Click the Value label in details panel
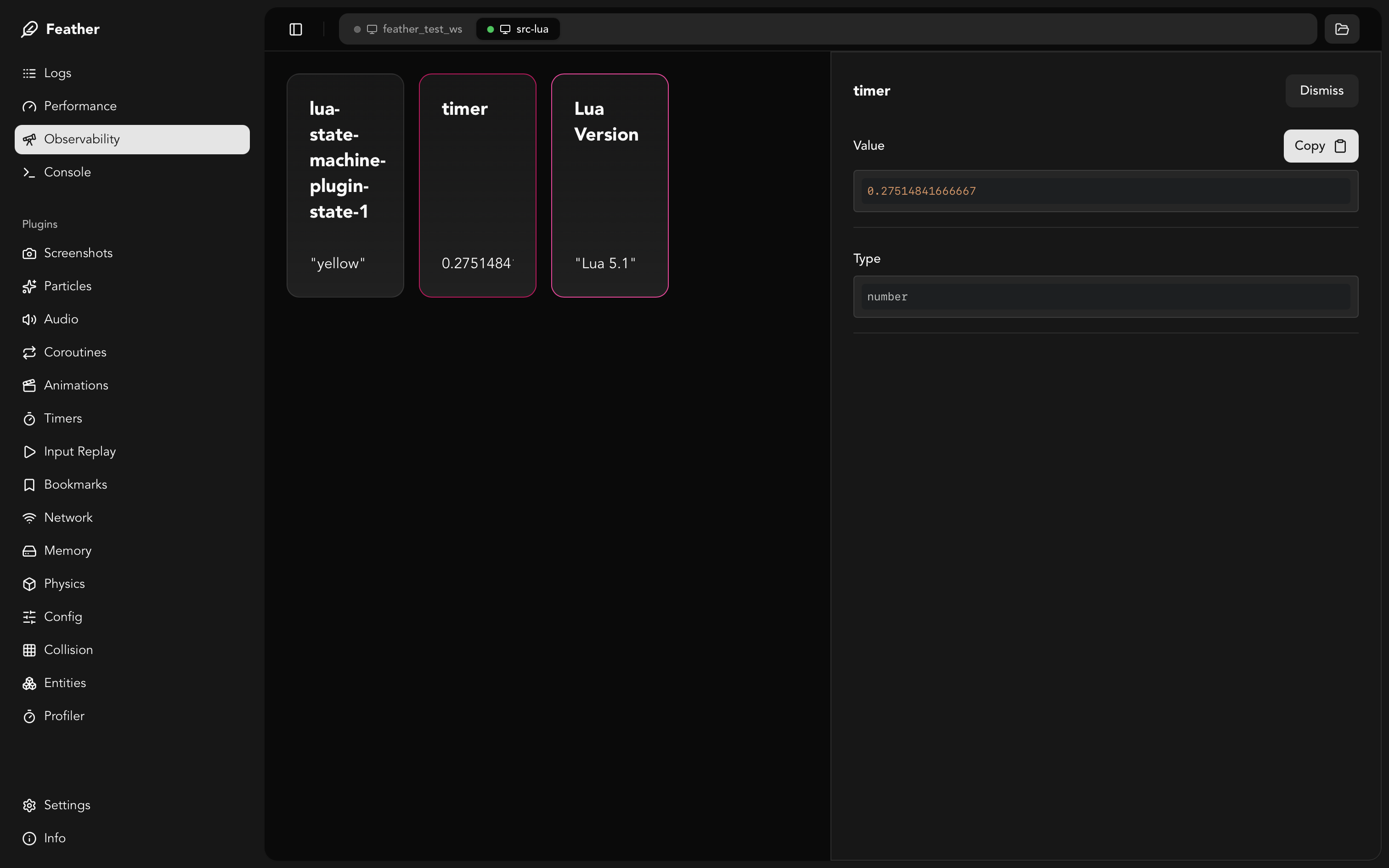 click(x=869, y=146)
